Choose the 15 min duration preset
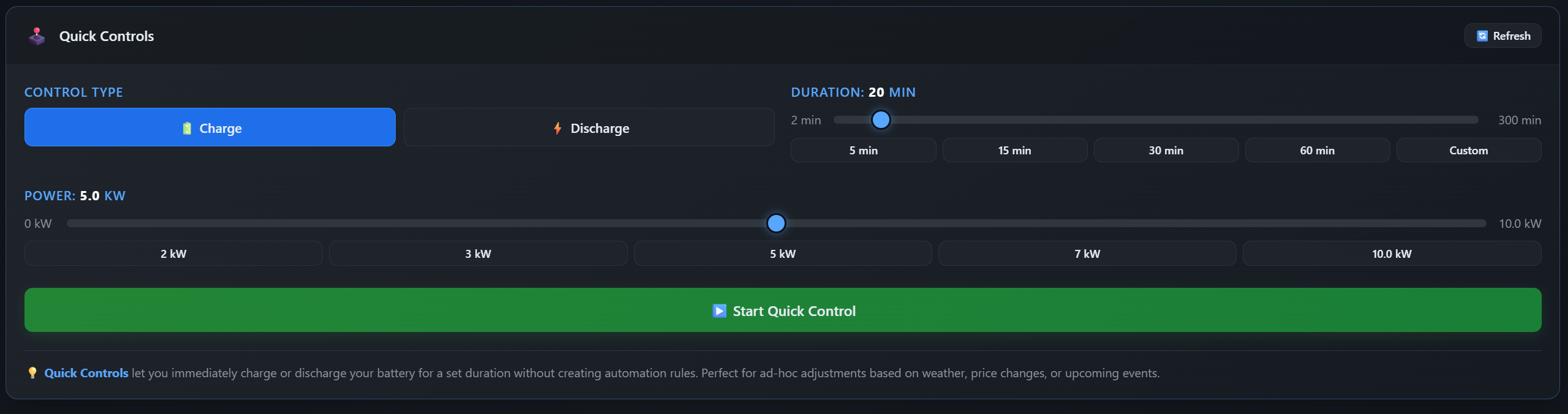Image resolution: width=1568 pixels, height=414 pixels. [x=1014, y=150]
